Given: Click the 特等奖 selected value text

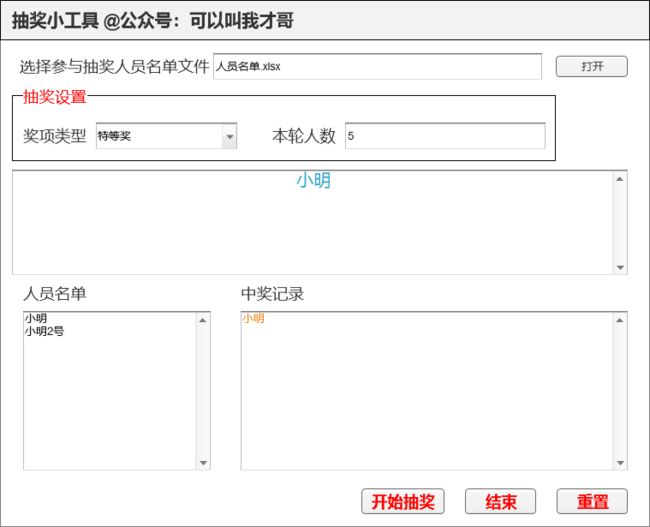Looking at the screenshot, I should (x=114, y=136).
